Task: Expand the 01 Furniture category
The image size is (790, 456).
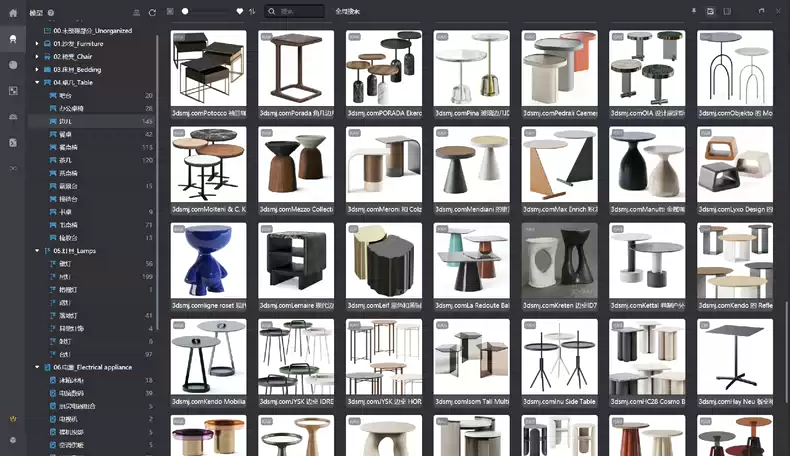Action: pyautogui.click(x=37, y=44)
